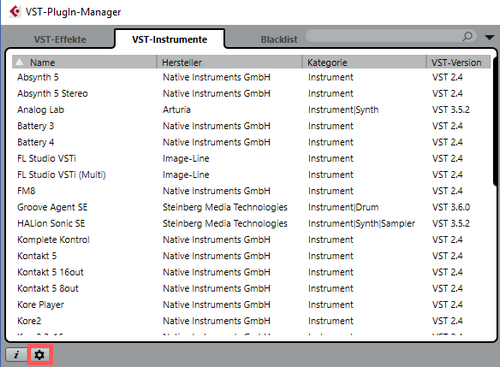Viewport: 500px width, 367px height.
Task: Select HALion Sonic SE plug-in row
Action: click(x=251, y=223)
